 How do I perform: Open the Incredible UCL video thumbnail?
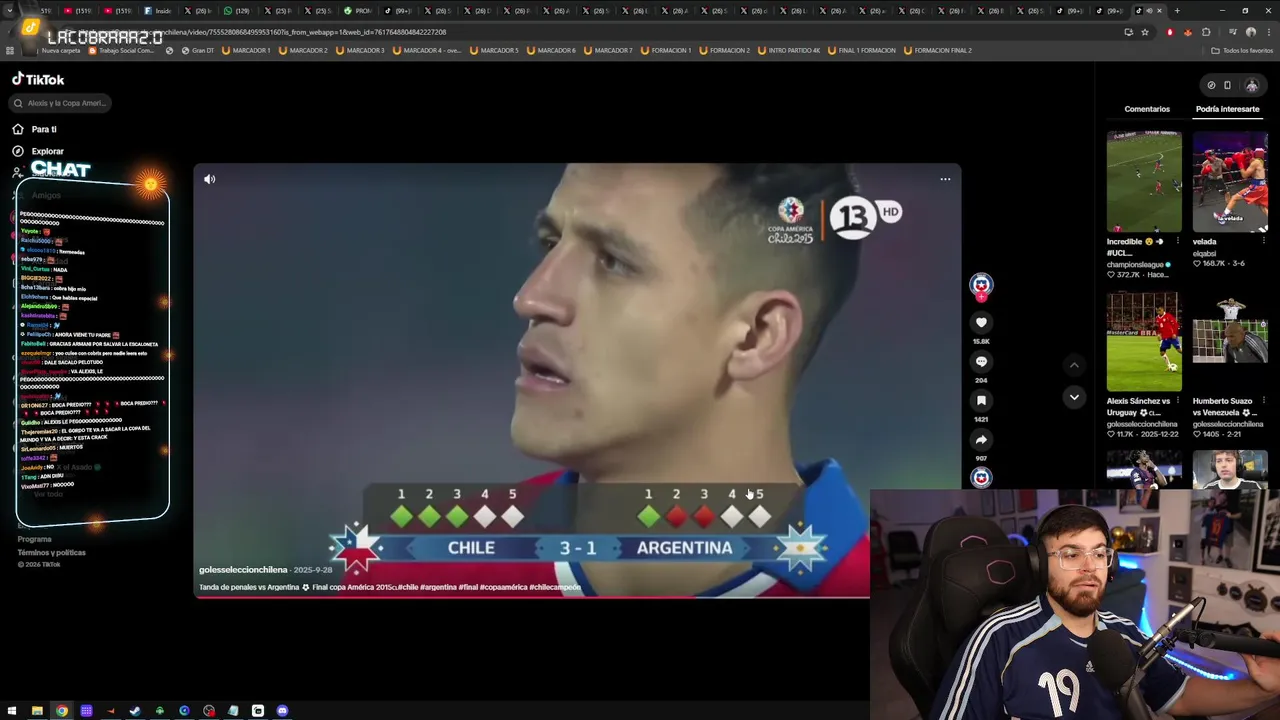point(1144,182)
